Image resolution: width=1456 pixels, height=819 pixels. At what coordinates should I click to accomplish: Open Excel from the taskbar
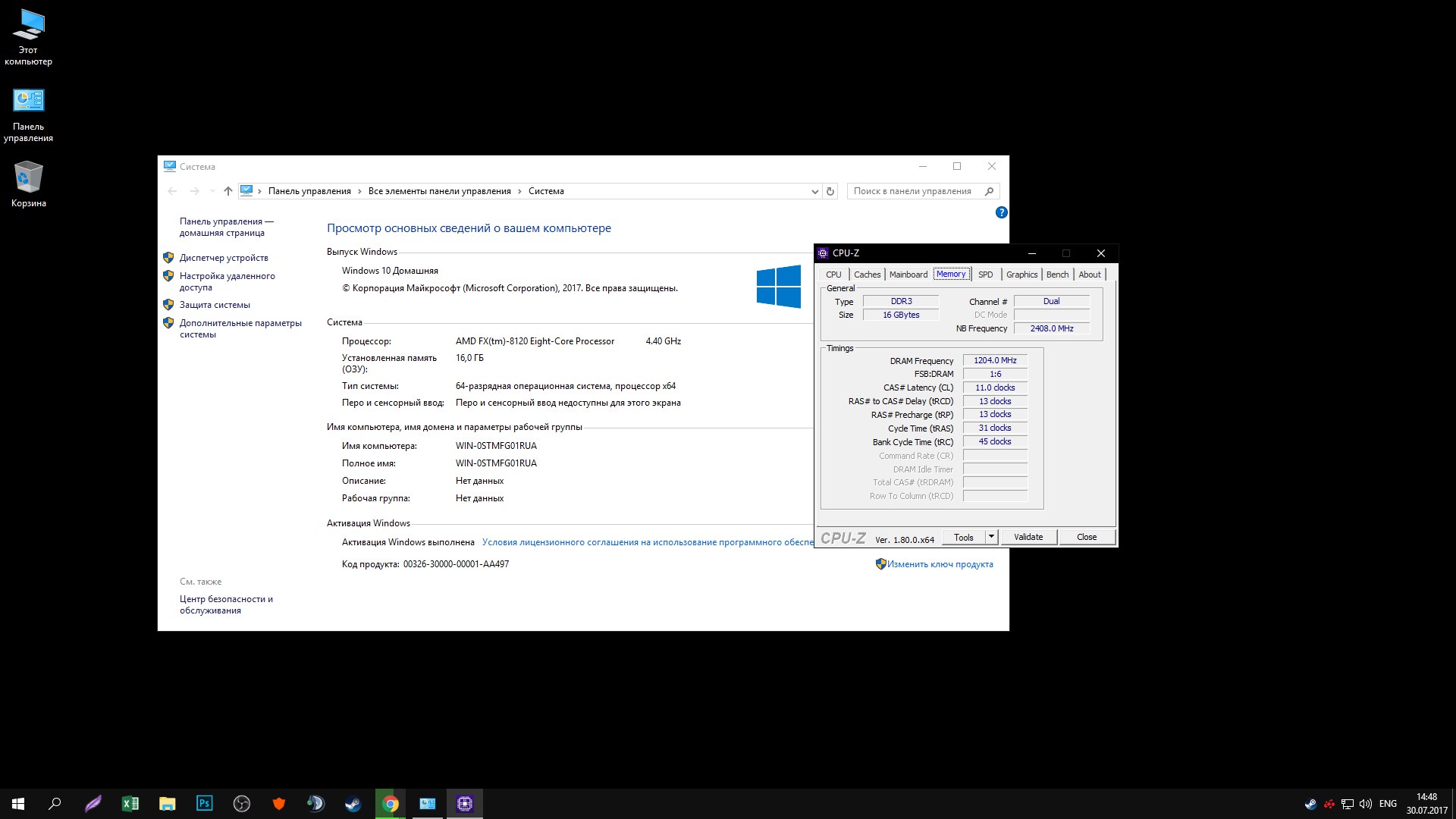130,804
